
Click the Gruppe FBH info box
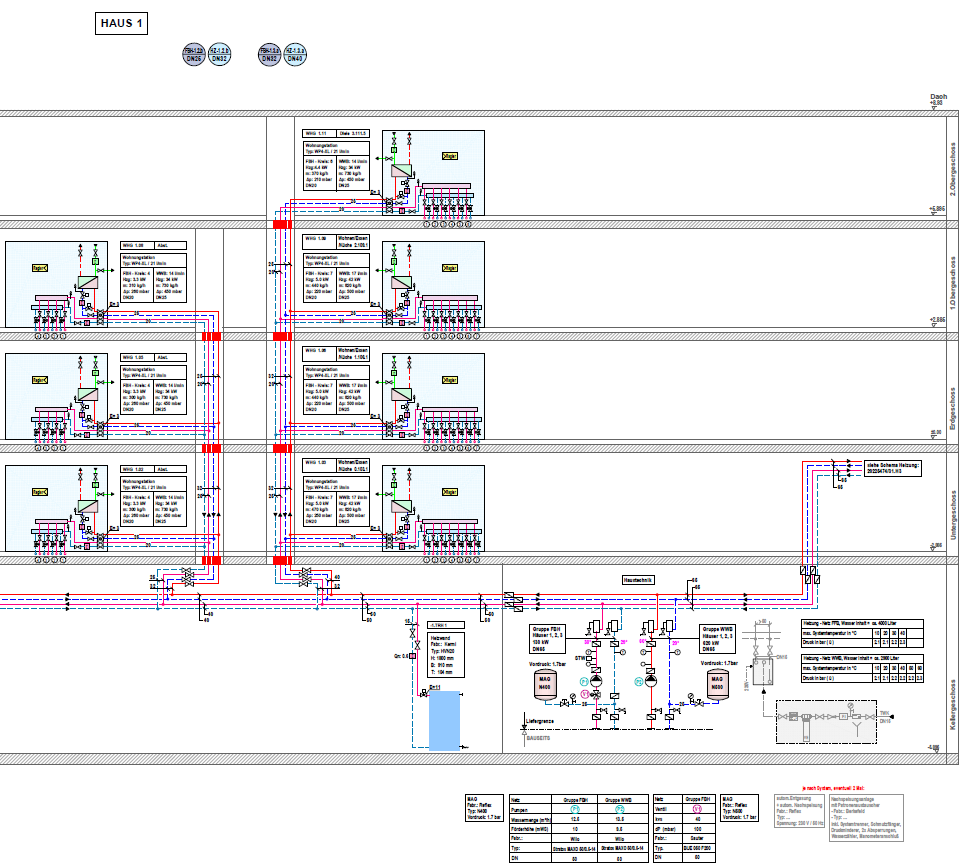(x=548, y=640)
